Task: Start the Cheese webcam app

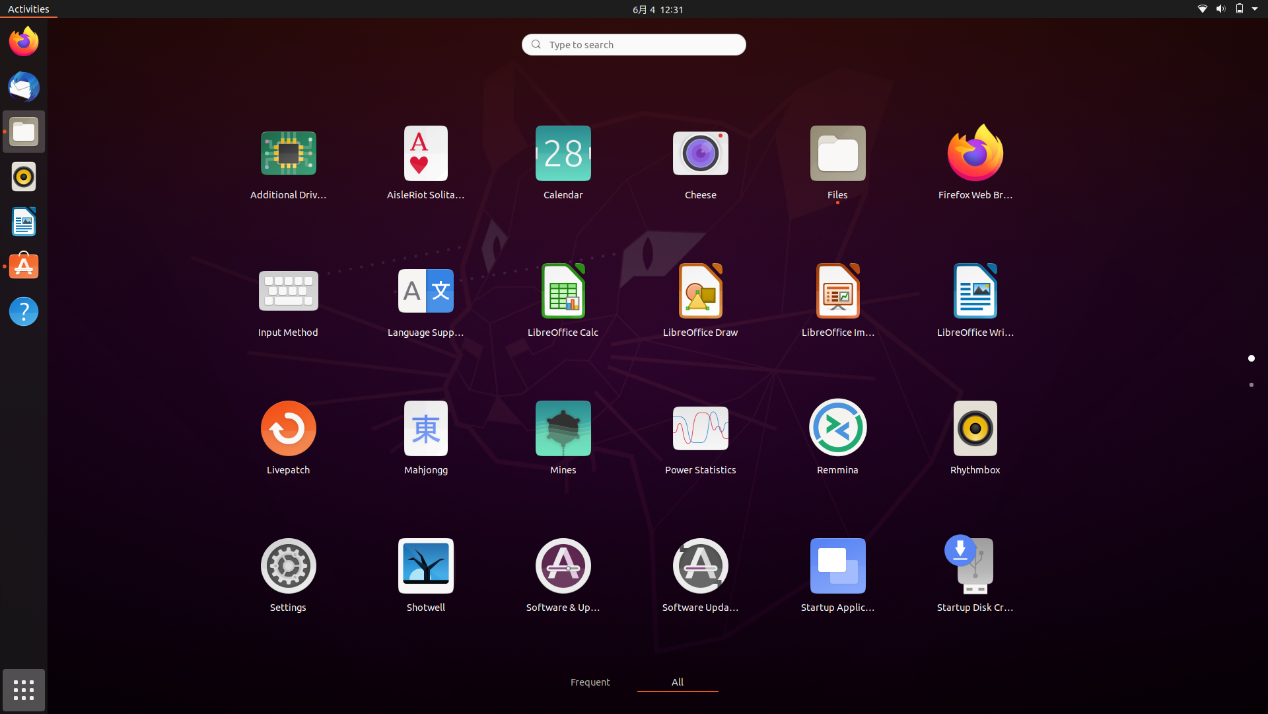Action: [700, 154]
